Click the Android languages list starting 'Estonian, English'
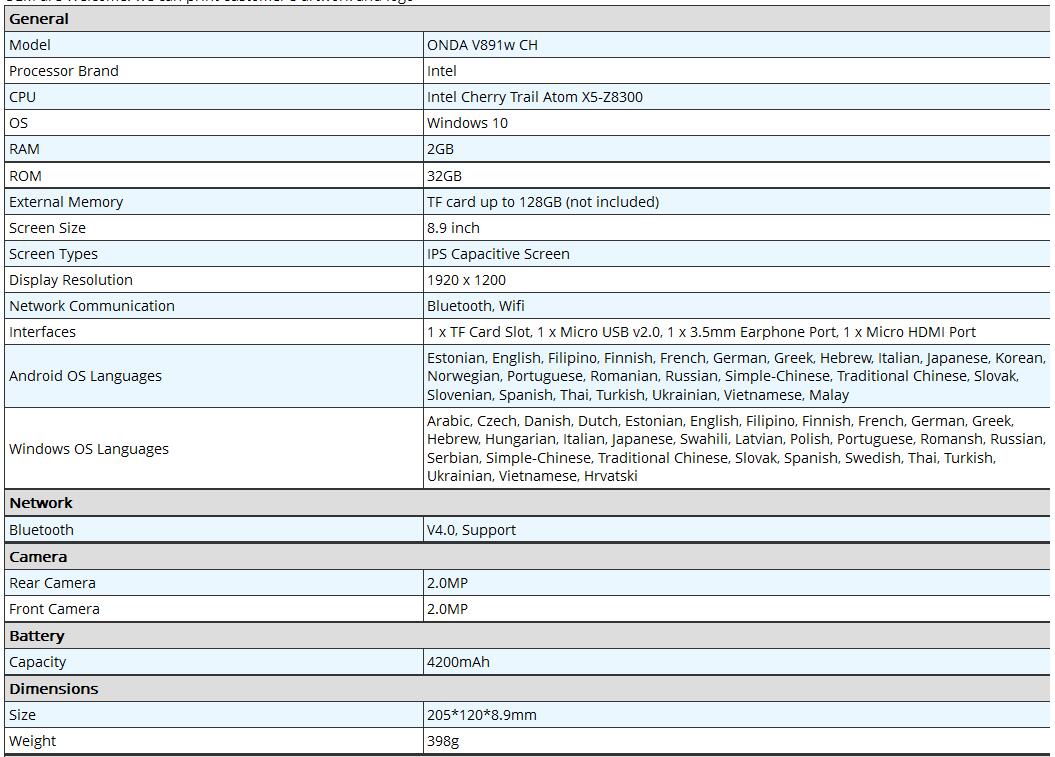This screenshot has height=757, width=1055. click(x=736, y=376)
